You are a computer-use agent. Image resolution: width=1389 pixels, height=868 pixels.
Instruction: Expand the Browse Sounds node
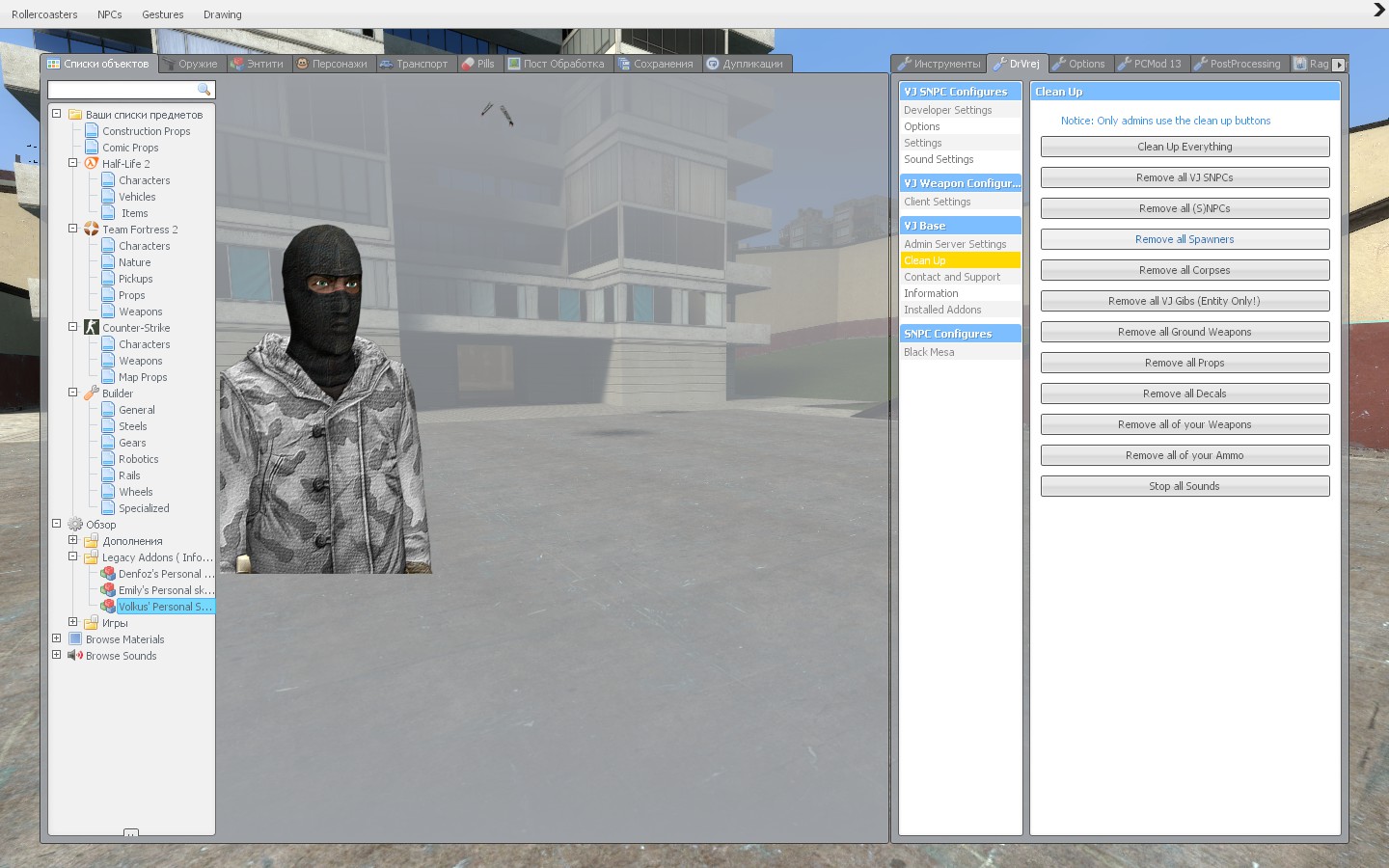click(56, 655)
